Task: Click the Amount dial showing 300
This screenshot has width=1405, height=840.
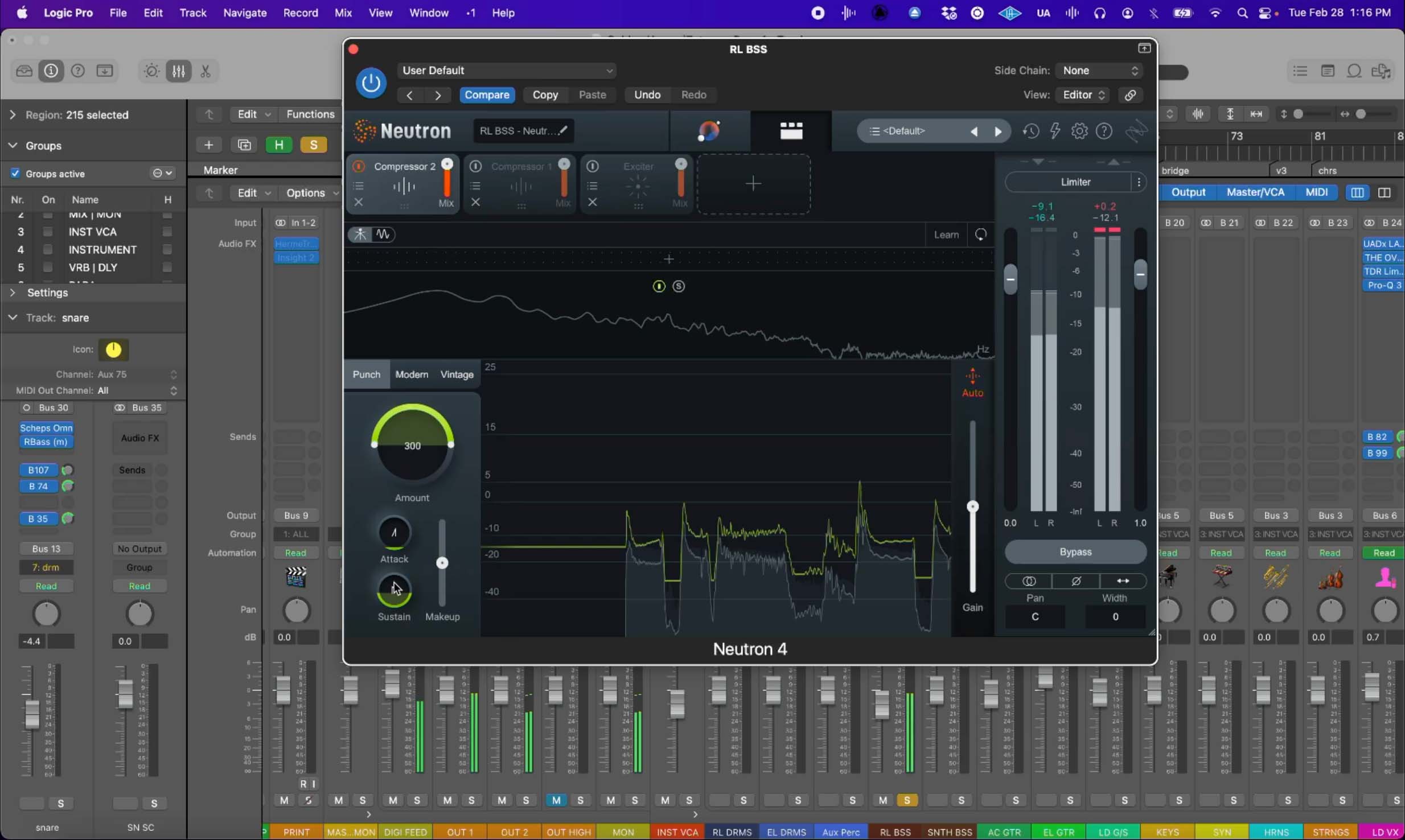Action: pos(412,445)
